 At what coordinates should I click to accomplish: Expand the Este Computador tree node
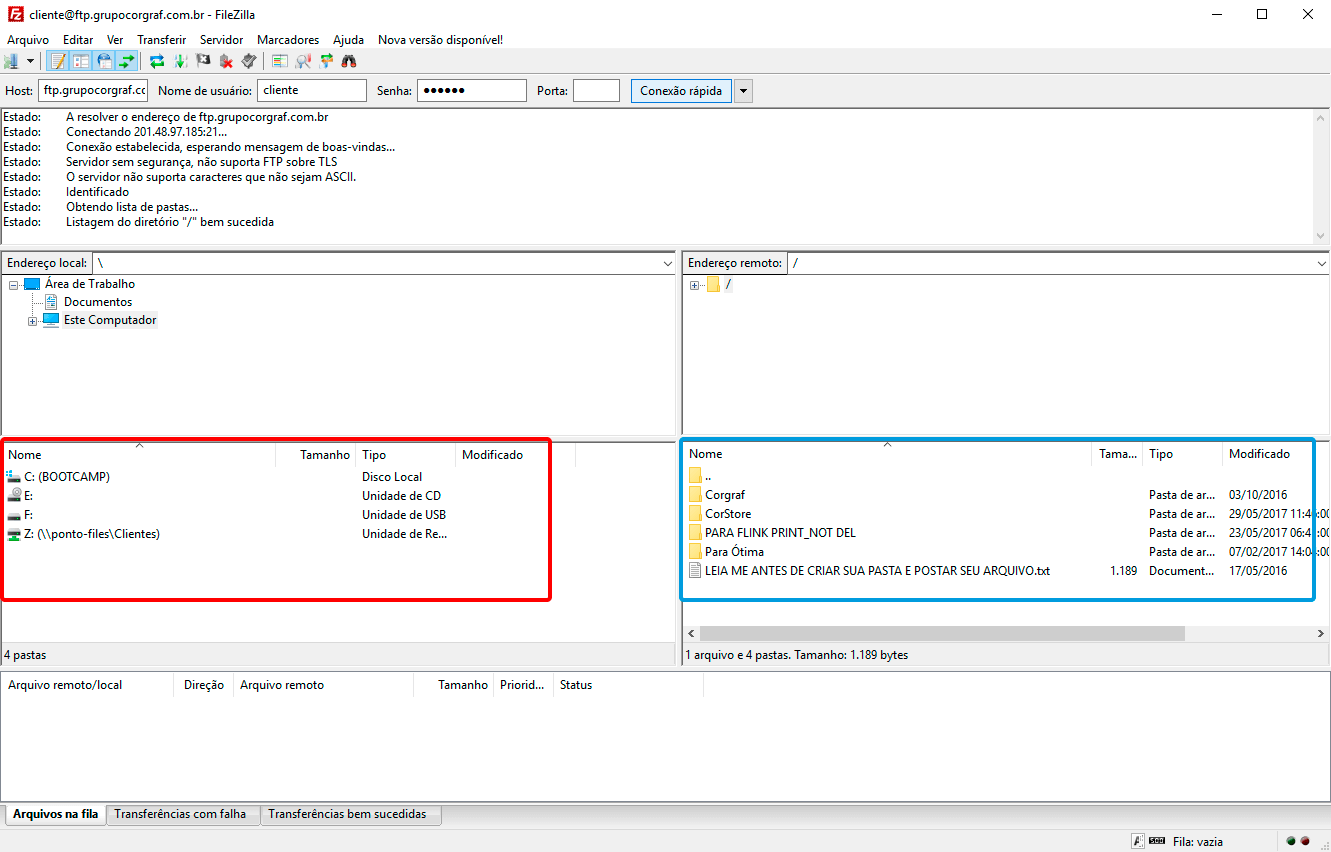pyautogui.click(x=33, y=321)
